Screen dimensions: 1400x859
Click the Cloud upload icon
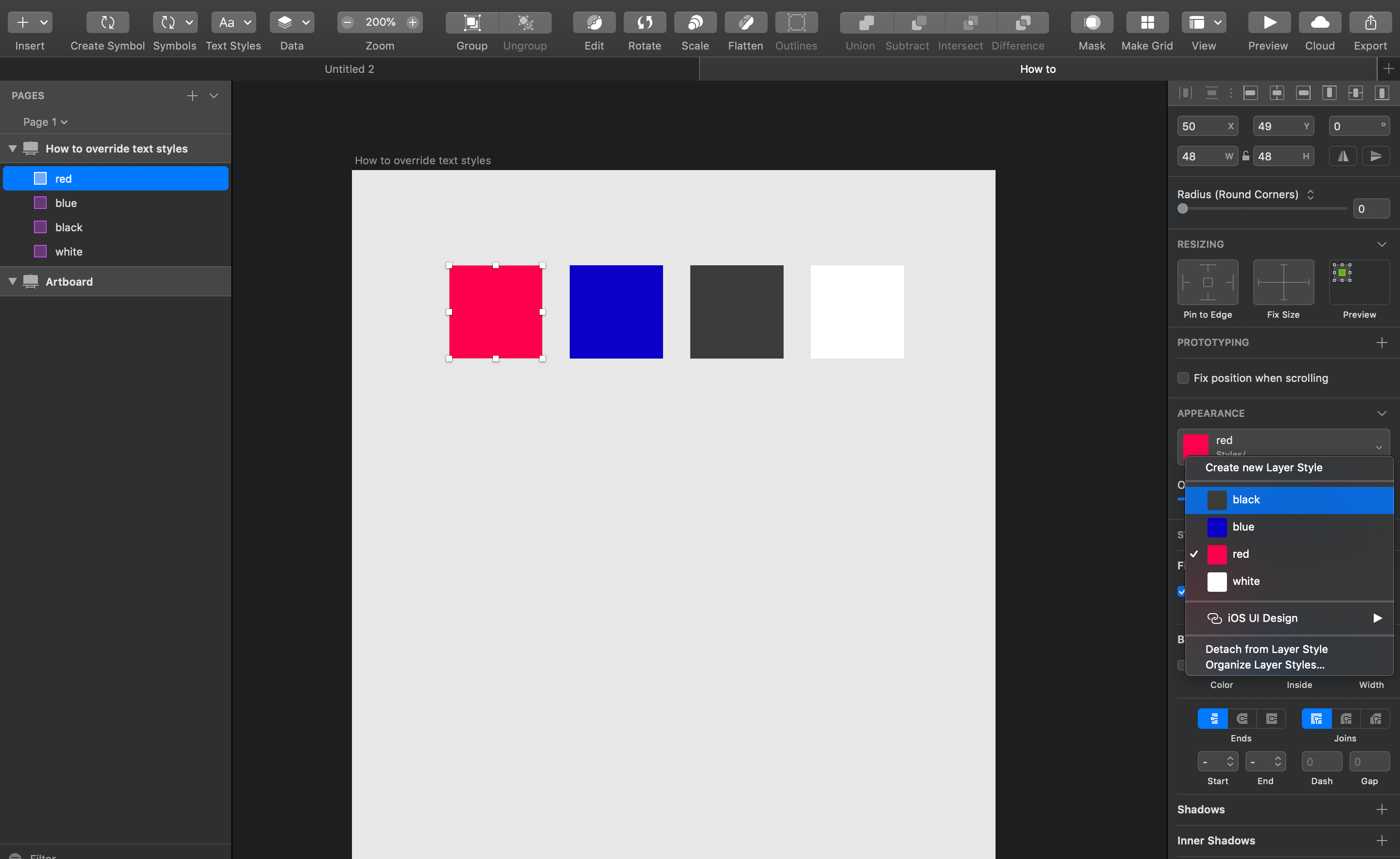click(x=1319, y=23)
